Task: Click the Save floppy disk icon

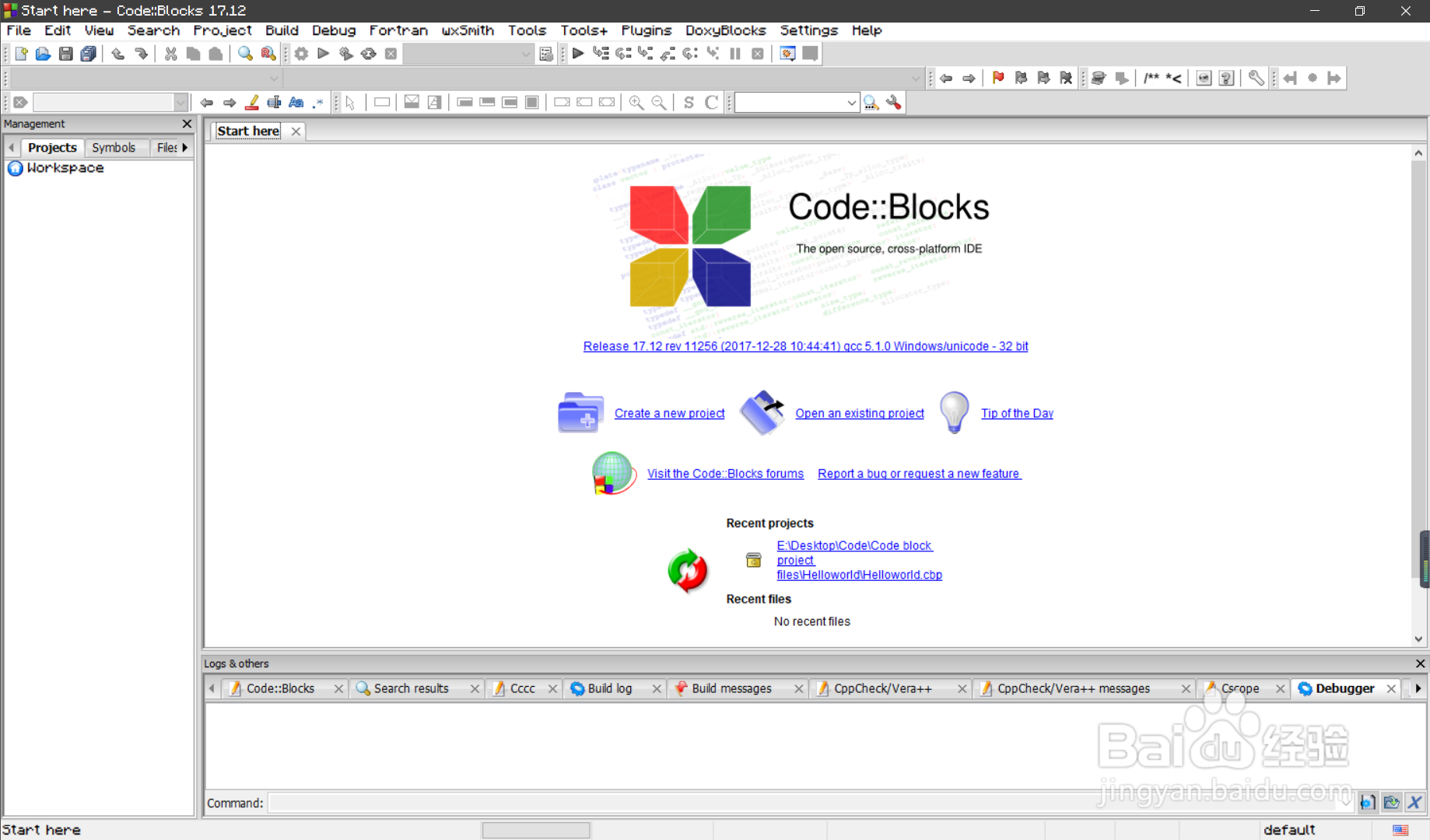Action: 66,54
